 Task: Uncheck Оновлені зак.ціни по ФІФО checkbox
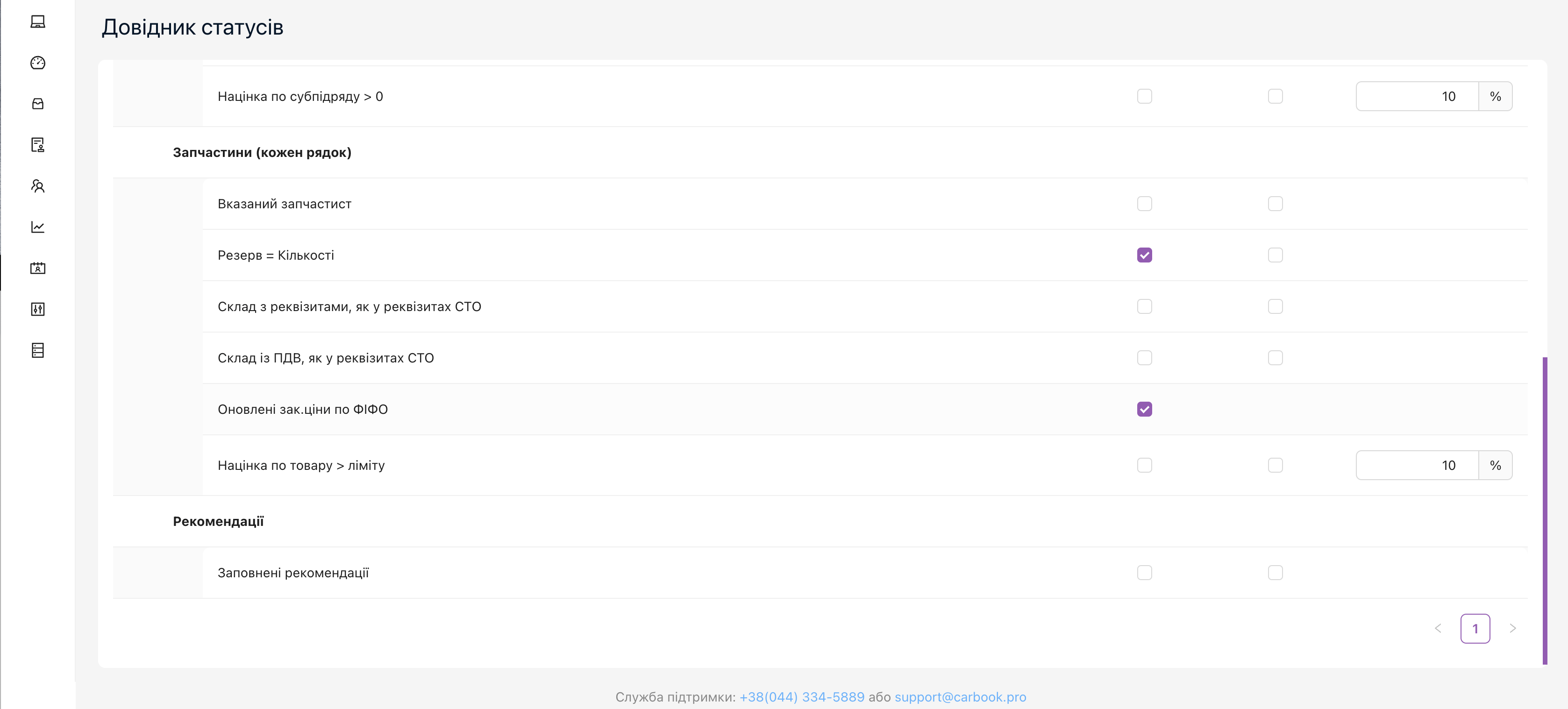(1144, 410)
